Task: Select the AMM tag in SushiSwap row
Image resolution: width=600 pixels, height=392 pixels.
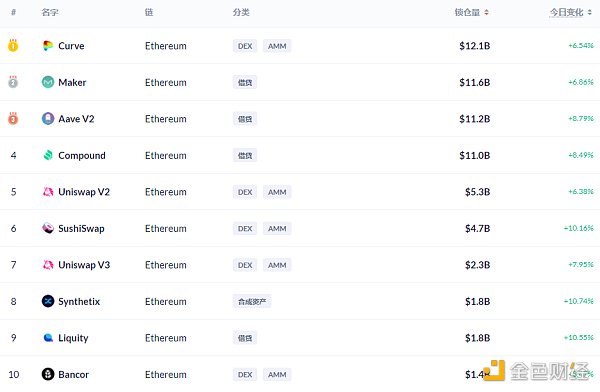Action: (277, 229)
